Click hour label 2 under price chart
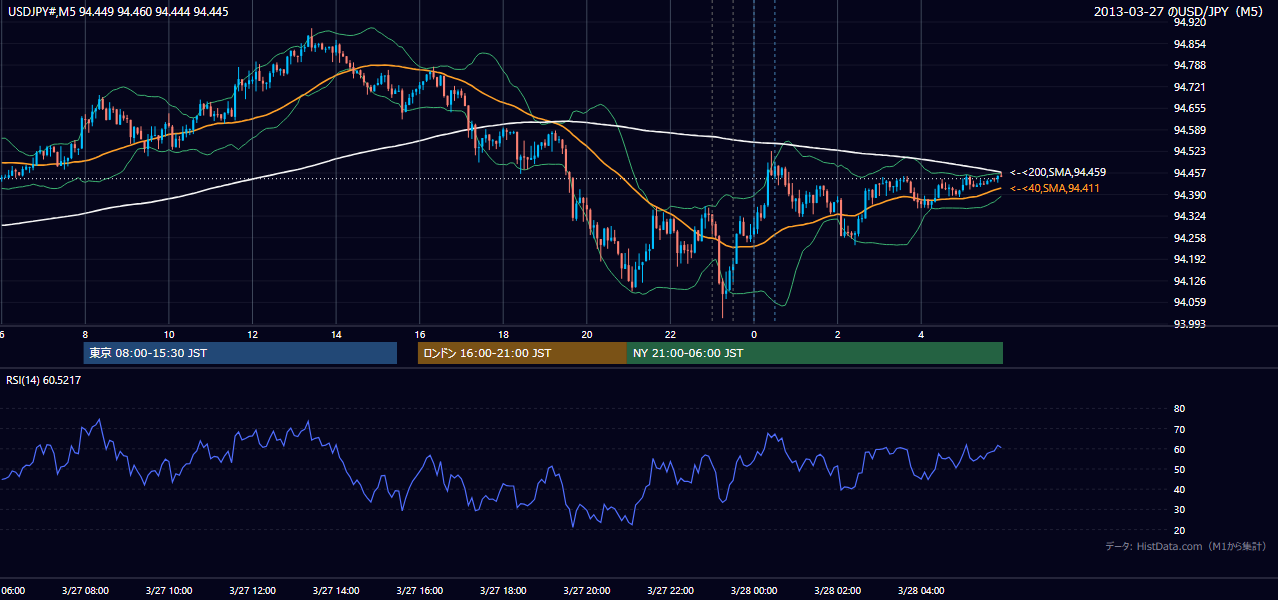 point(837,334)
